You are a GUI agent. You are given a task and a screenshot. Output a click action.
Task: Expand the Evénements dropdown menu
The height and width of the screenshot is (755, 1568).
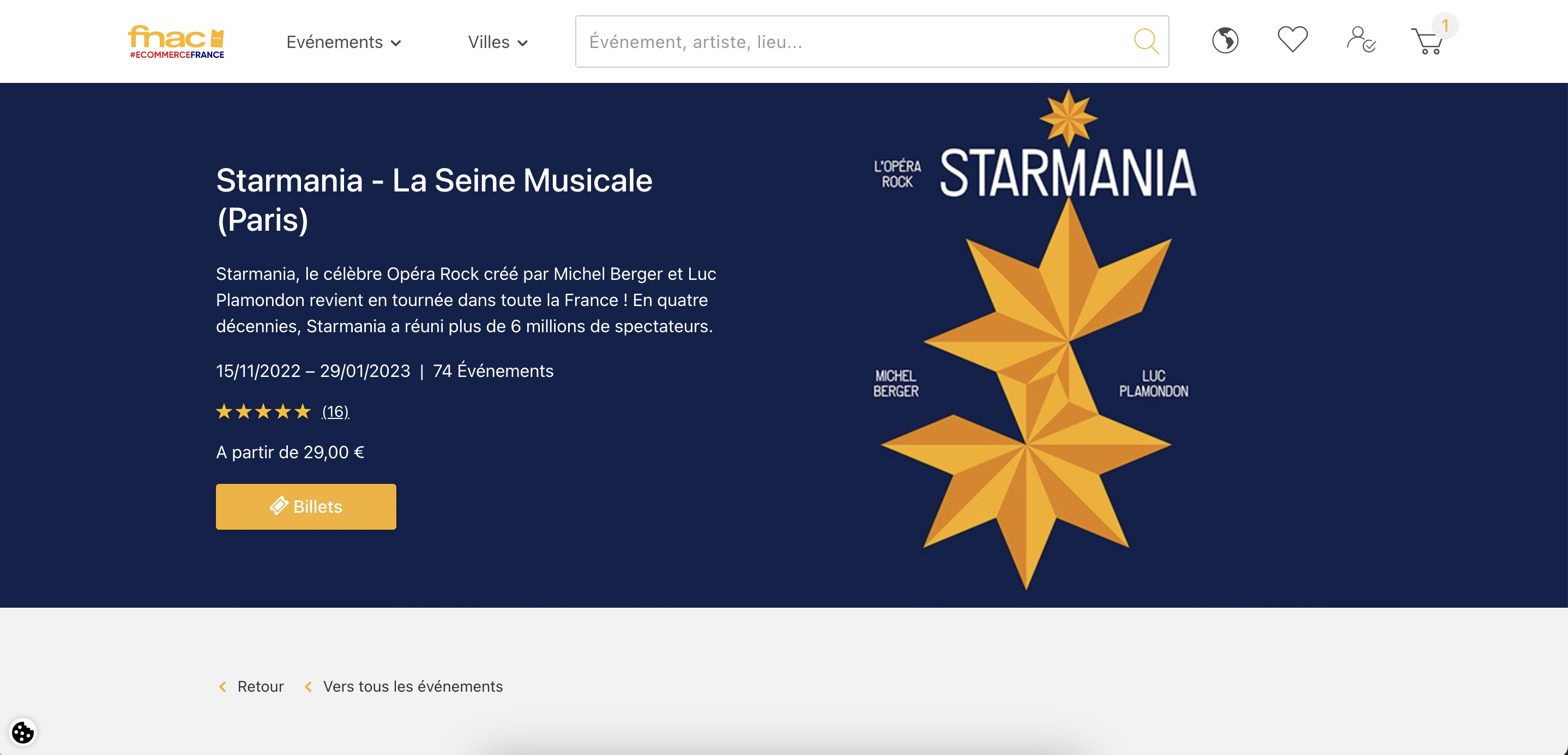[343, 42]
